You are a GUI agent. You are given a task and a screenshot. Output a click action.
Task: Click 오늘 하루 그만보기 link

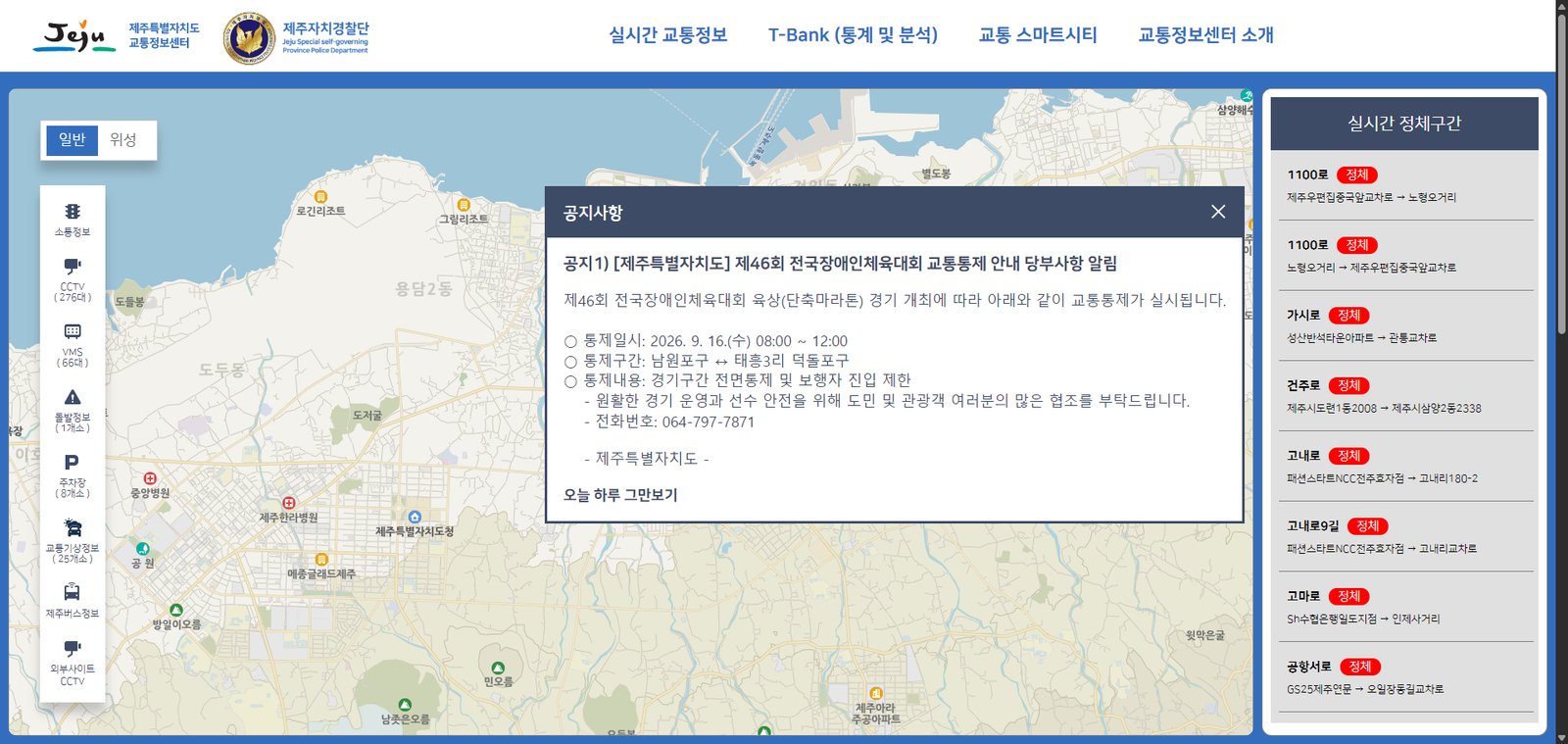coord(620,495)
